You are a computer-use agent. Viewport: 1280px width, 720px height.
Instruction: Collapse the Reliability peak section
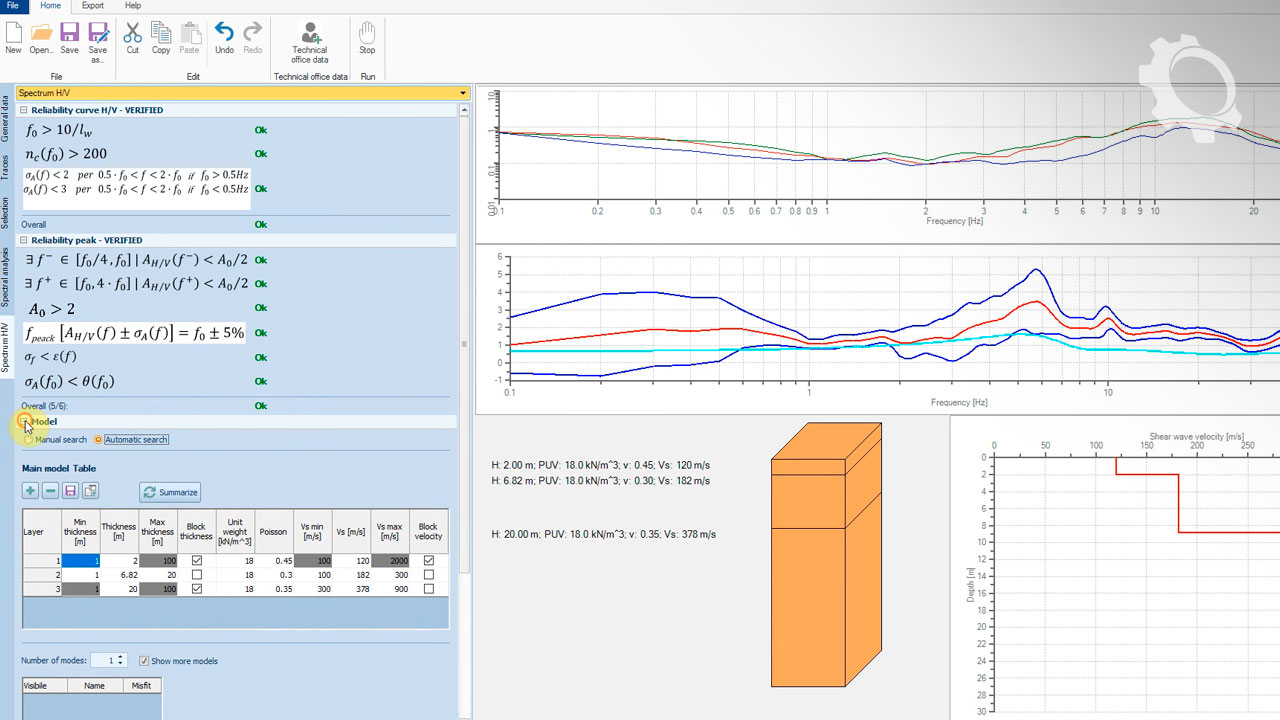tap(25, 240)
